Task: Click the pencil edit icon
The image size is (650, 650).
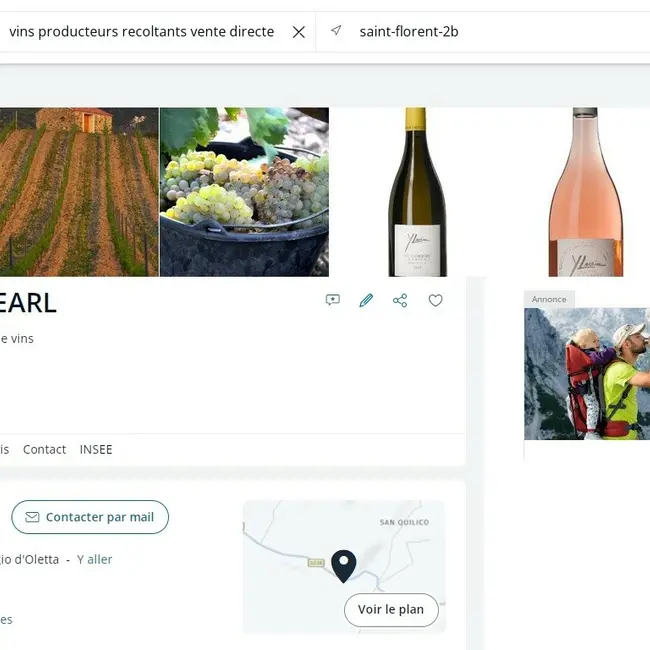Action: pyautogui.click(x=366, y=300)
